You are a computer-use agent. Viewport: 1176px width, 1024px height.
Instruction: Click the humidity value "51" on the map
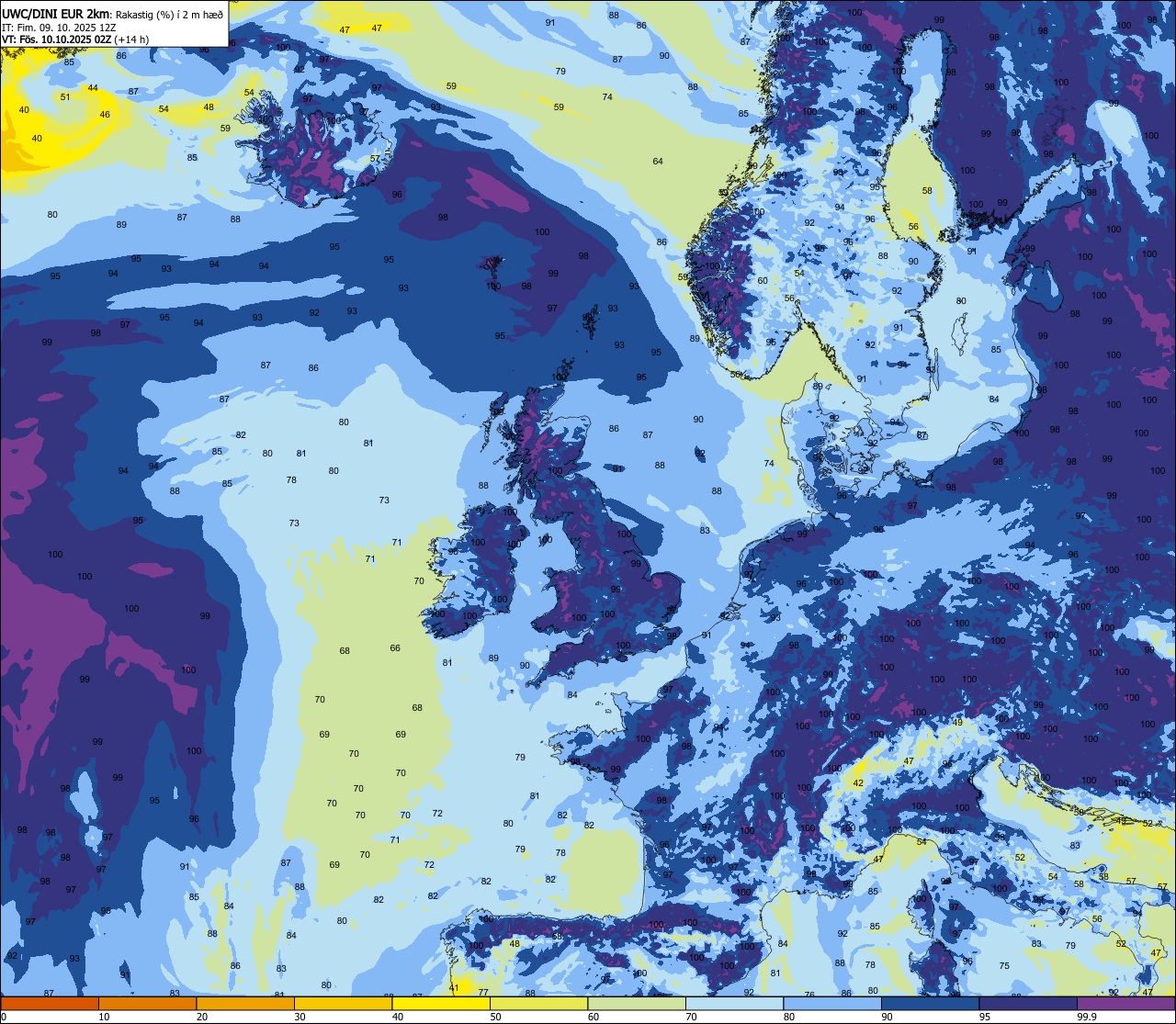coord(65,97)
